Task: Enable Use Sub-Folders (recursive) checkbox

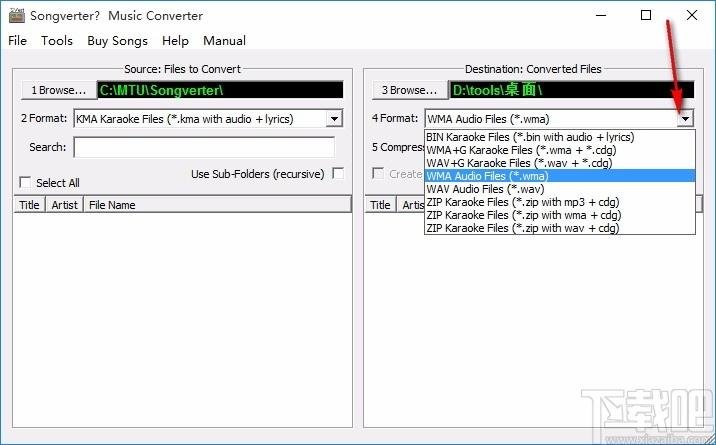Action: pos(338,173)
